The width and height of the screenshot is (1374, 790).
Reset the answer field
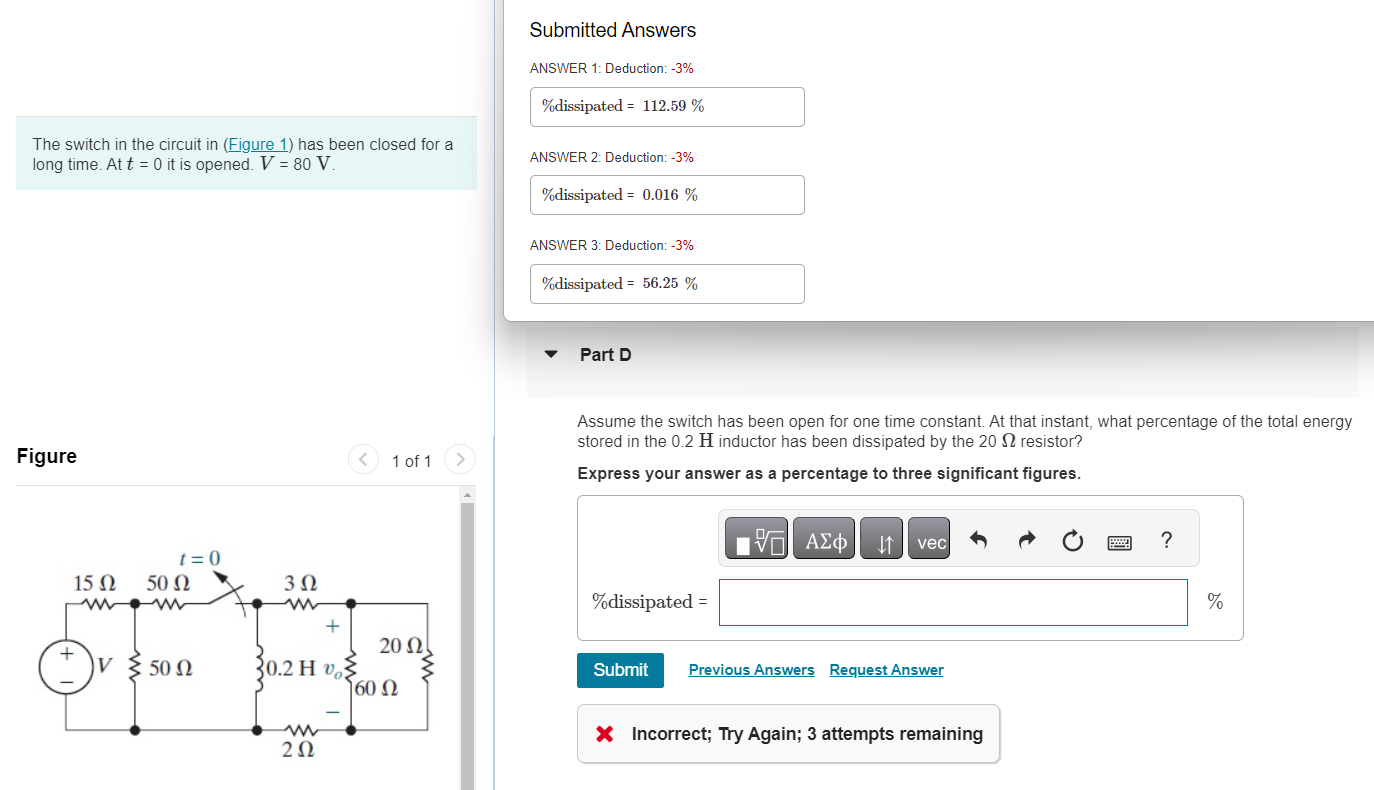[1072, 539]
